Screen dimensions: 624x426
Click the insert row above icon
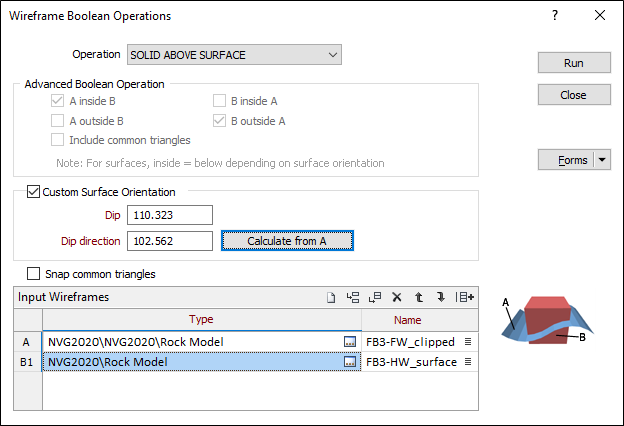(x=353, y=297)
